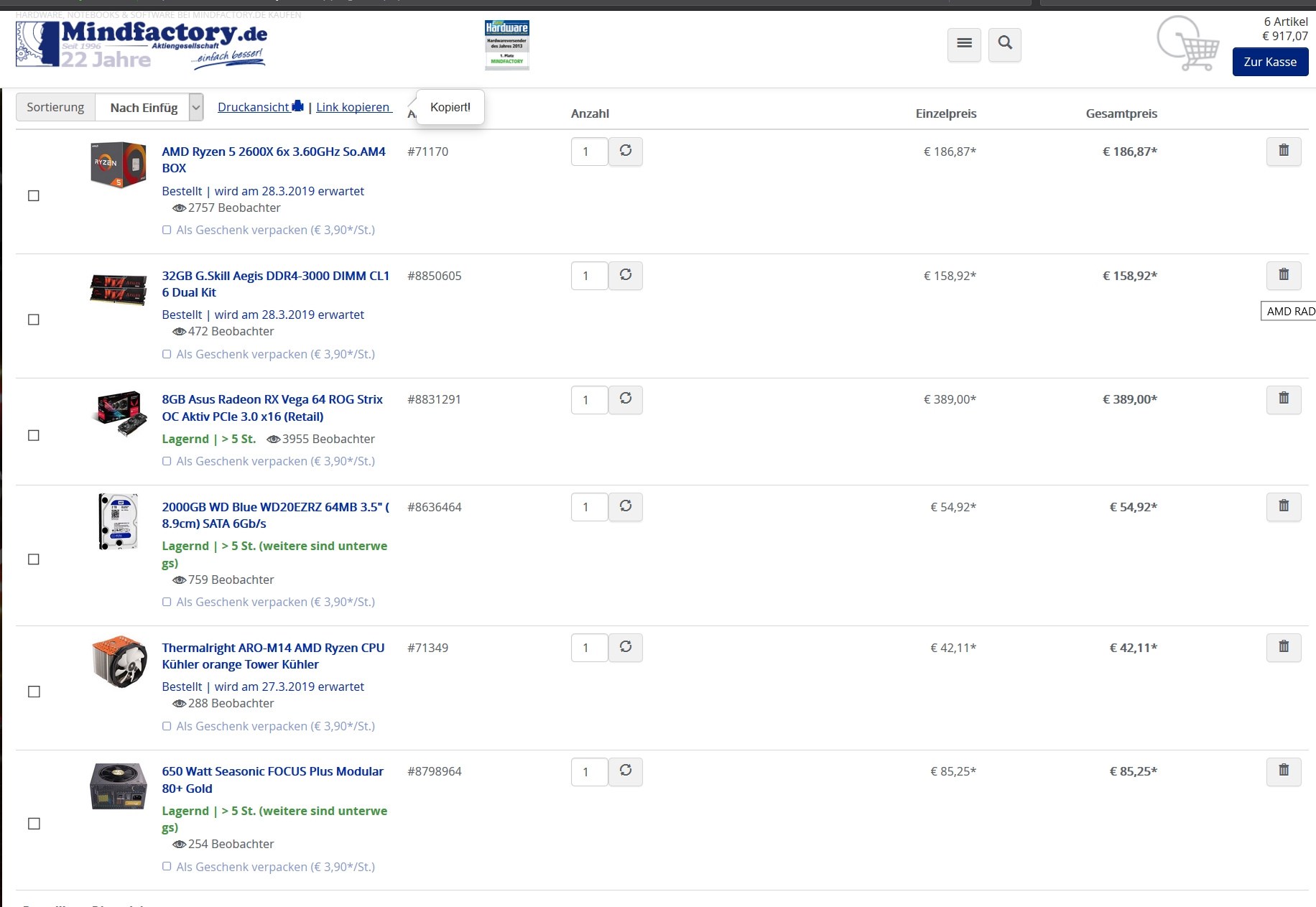Select the G.Skill Aegis row checkbox
This screenshot has width=1316, height=907.
[x=33, y=320]
